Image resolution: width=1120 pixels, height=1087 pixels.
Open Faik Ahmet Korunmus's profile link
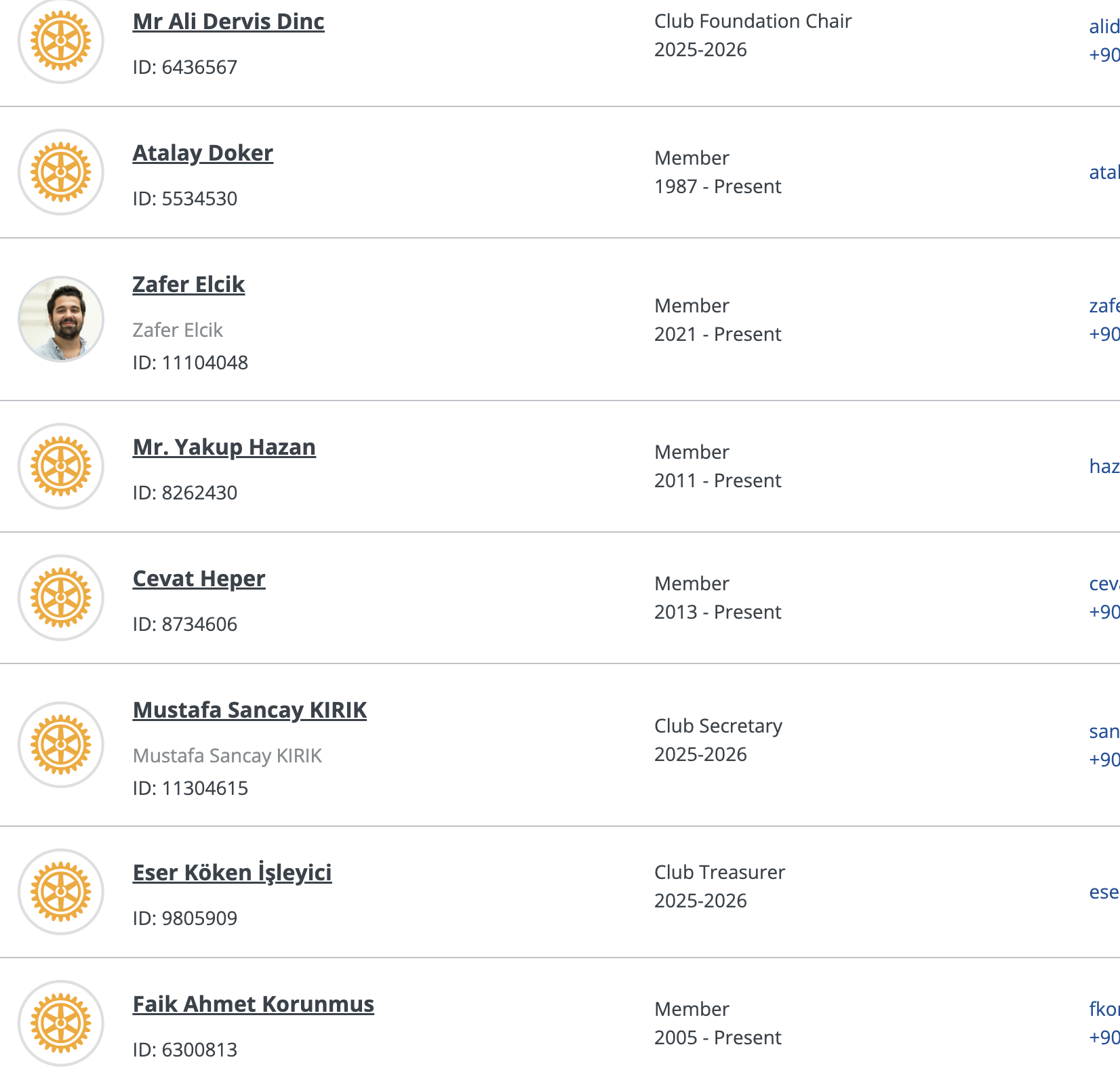tap(253, 1004)
